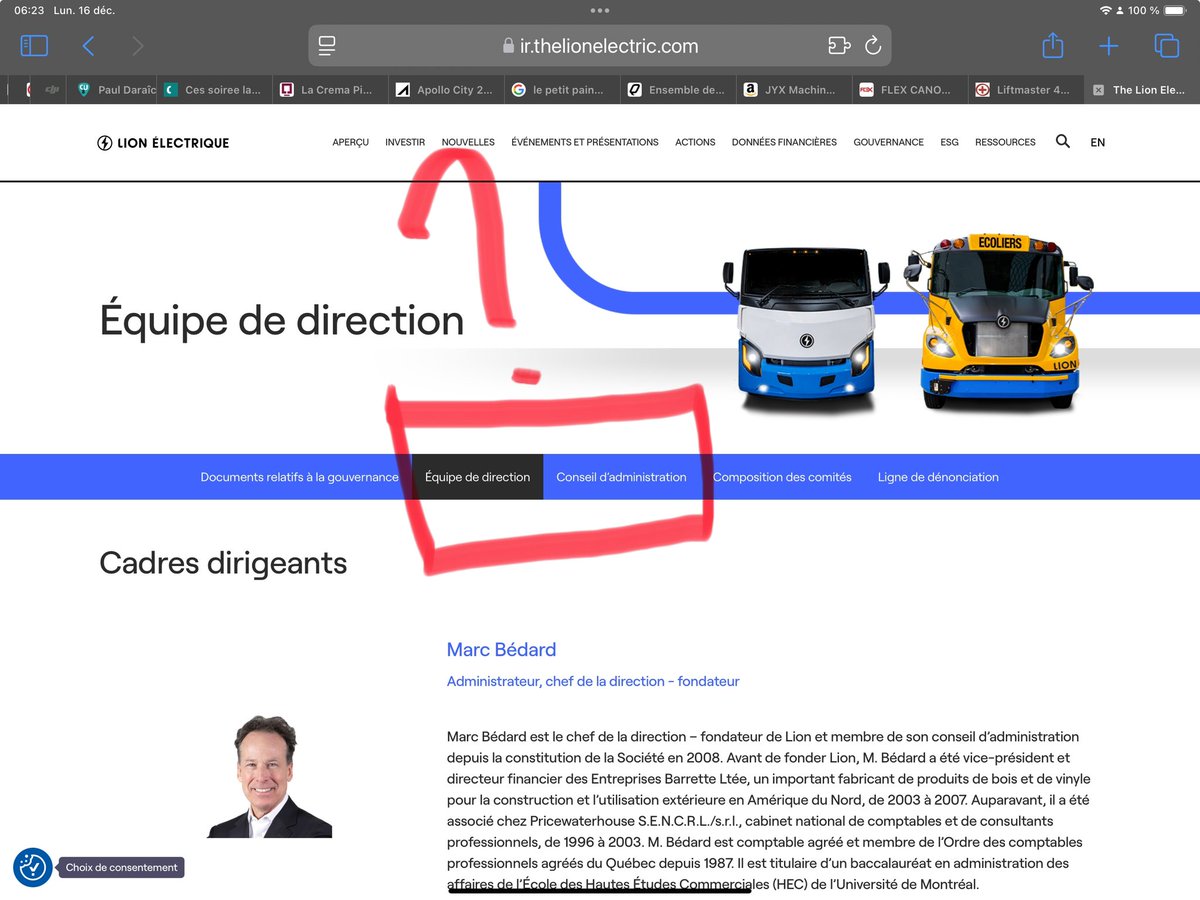
Task: Switch to the FLEX CANO tab
Action: 910,90
